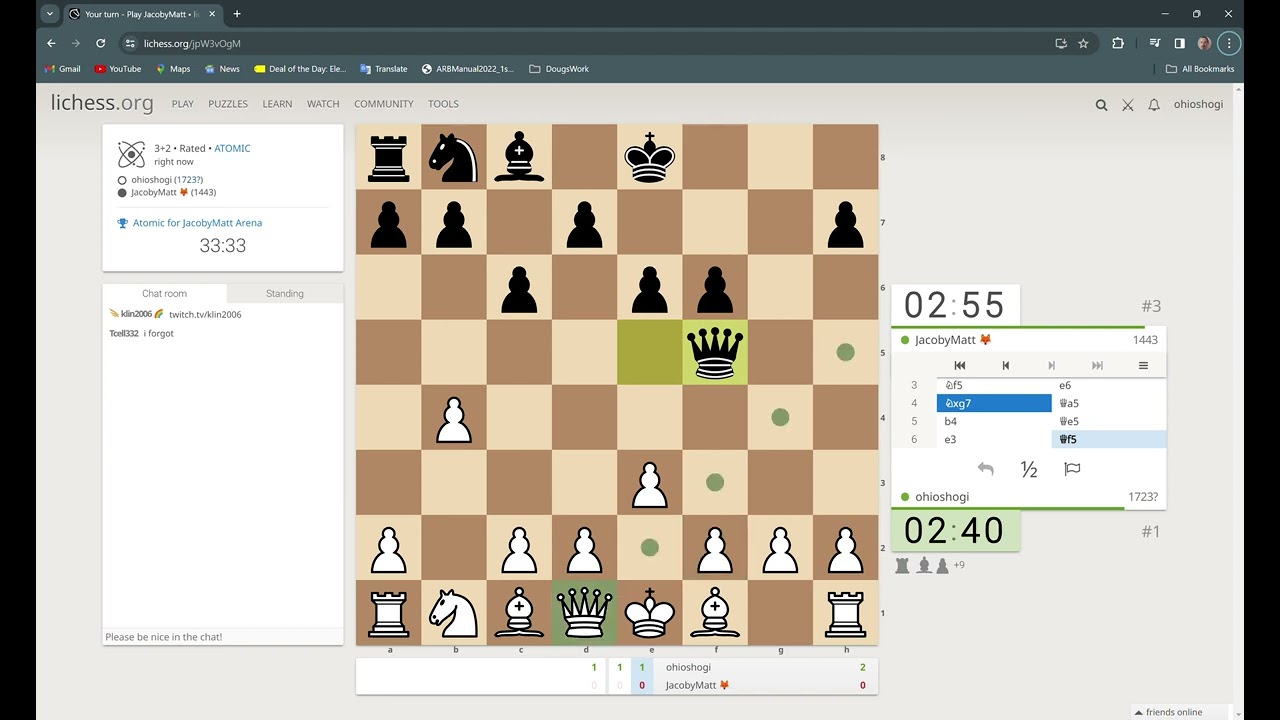Resign using the flag icon
This screenshot has height=720, width=1280.
point(1072,469)
